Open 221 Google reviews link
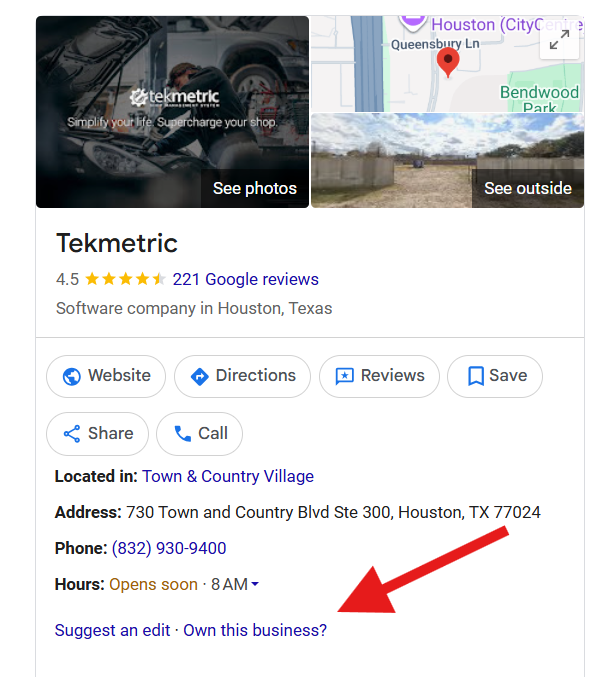The image size is (592, 677). [x=245, y=279]
